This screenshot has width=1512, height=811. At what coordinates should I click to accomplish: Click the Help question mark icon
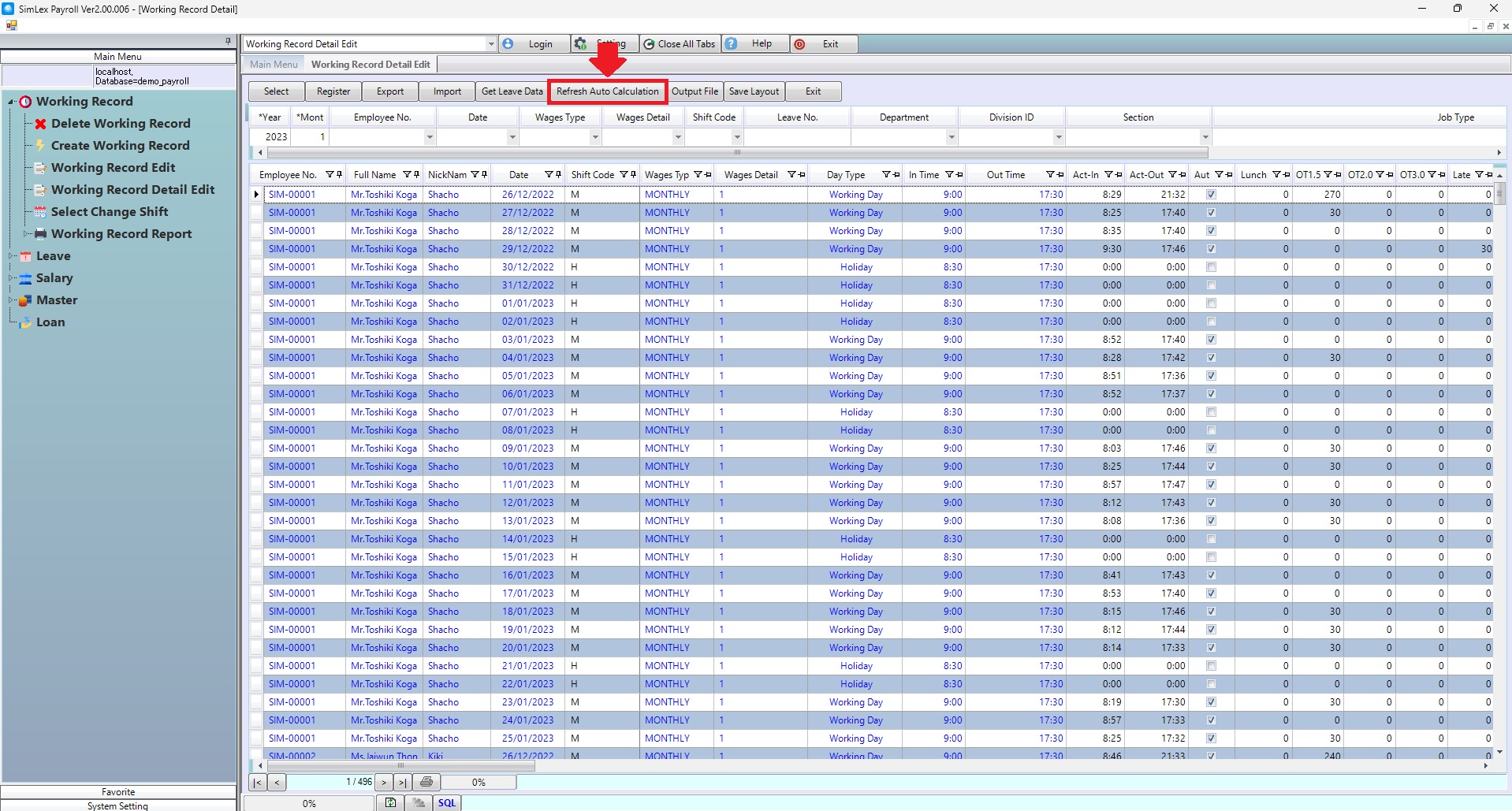coord(732,44)
